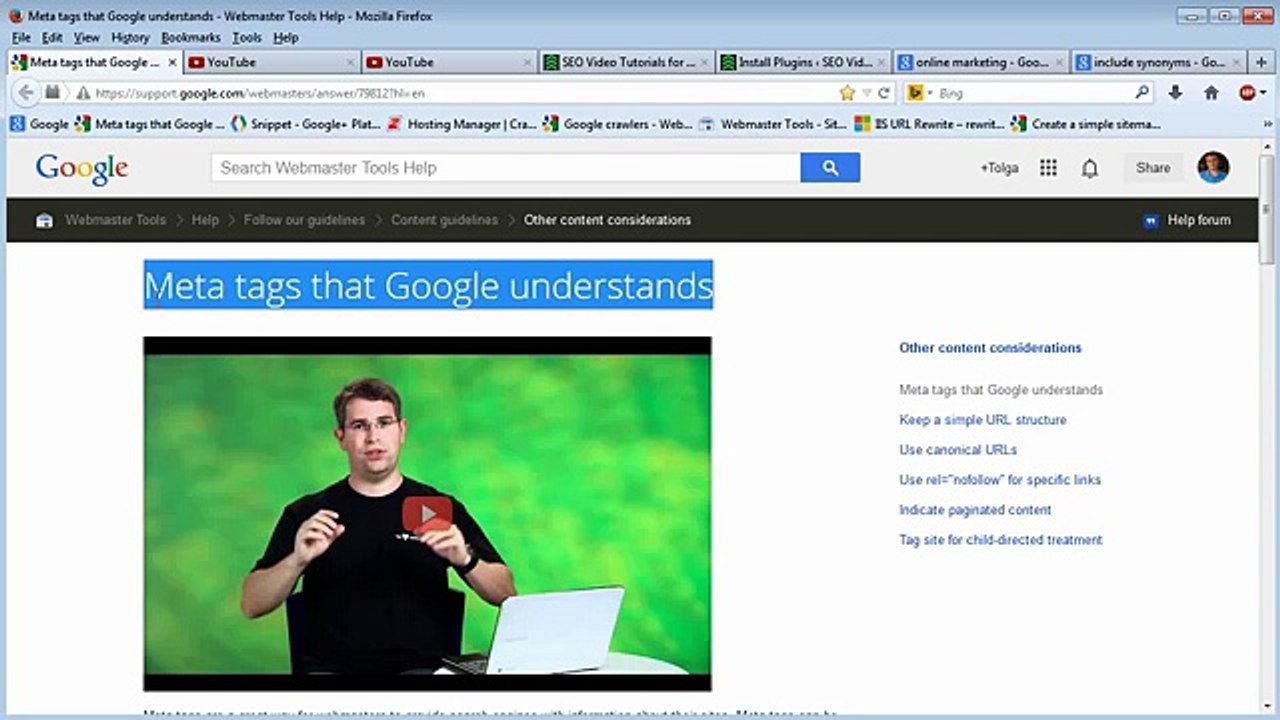This screenshot has width=1280, height=720.
Task: Click the Share button
Action: click(1153, 168)
